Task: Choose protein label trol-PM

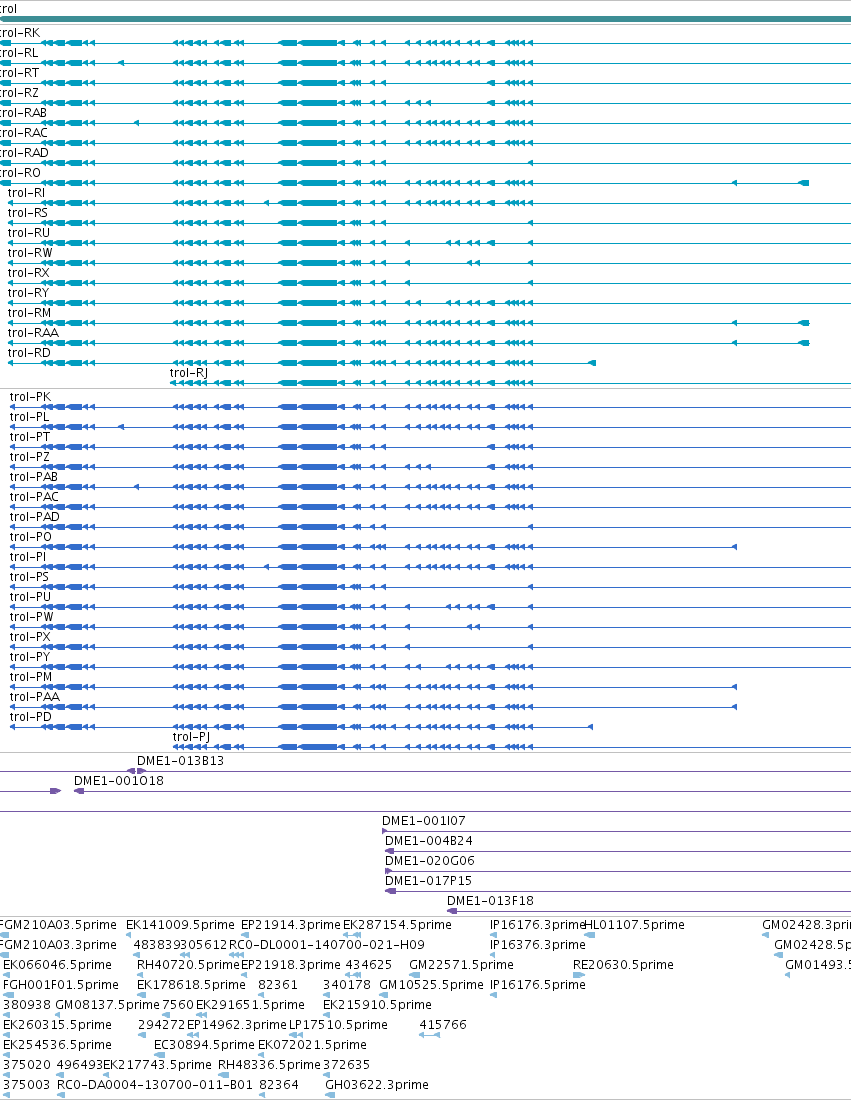Action: pos(31,677)
